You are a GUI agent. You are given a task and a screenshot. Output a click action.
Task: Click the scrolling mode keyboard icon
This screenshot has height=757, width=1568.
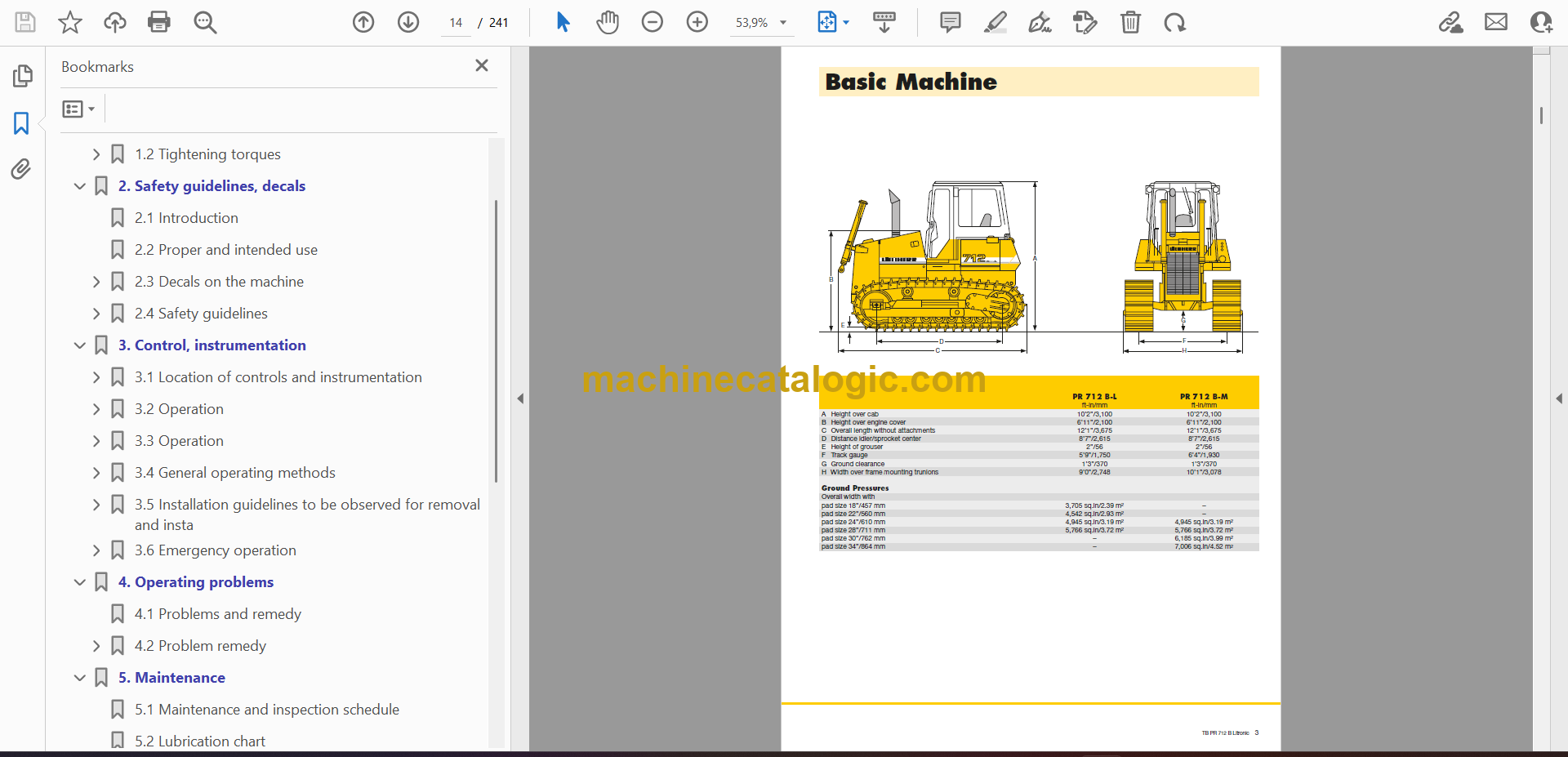884,22
